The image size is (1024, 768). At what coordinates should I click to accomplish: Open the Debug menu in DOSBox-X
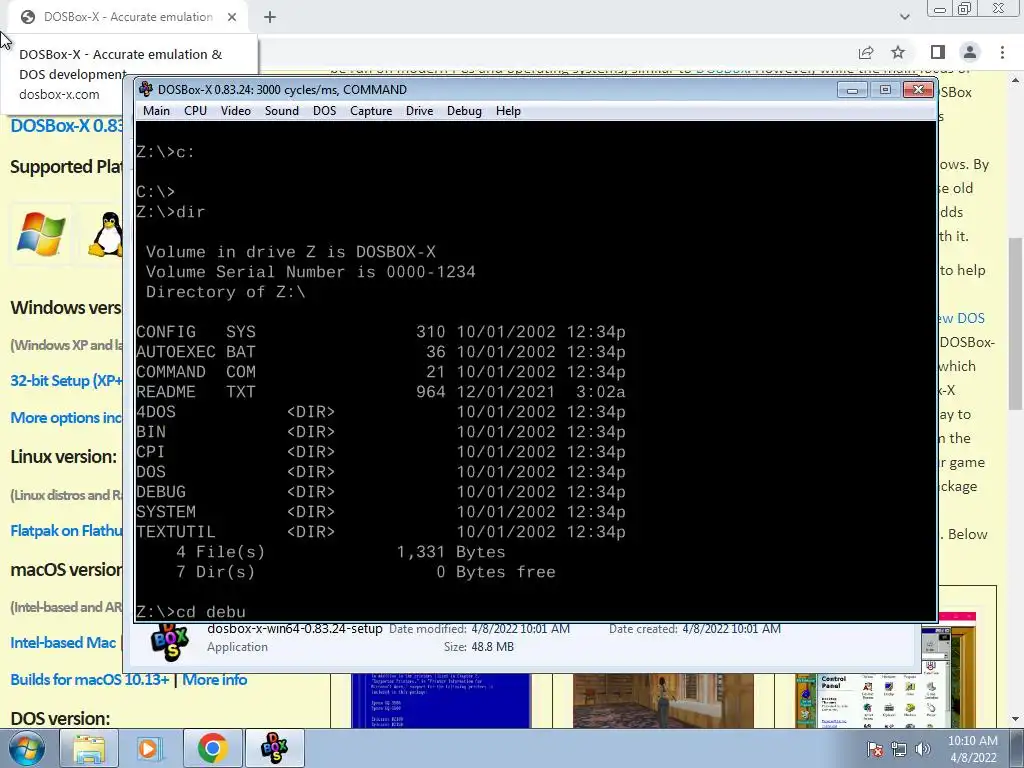coord(464,111)
